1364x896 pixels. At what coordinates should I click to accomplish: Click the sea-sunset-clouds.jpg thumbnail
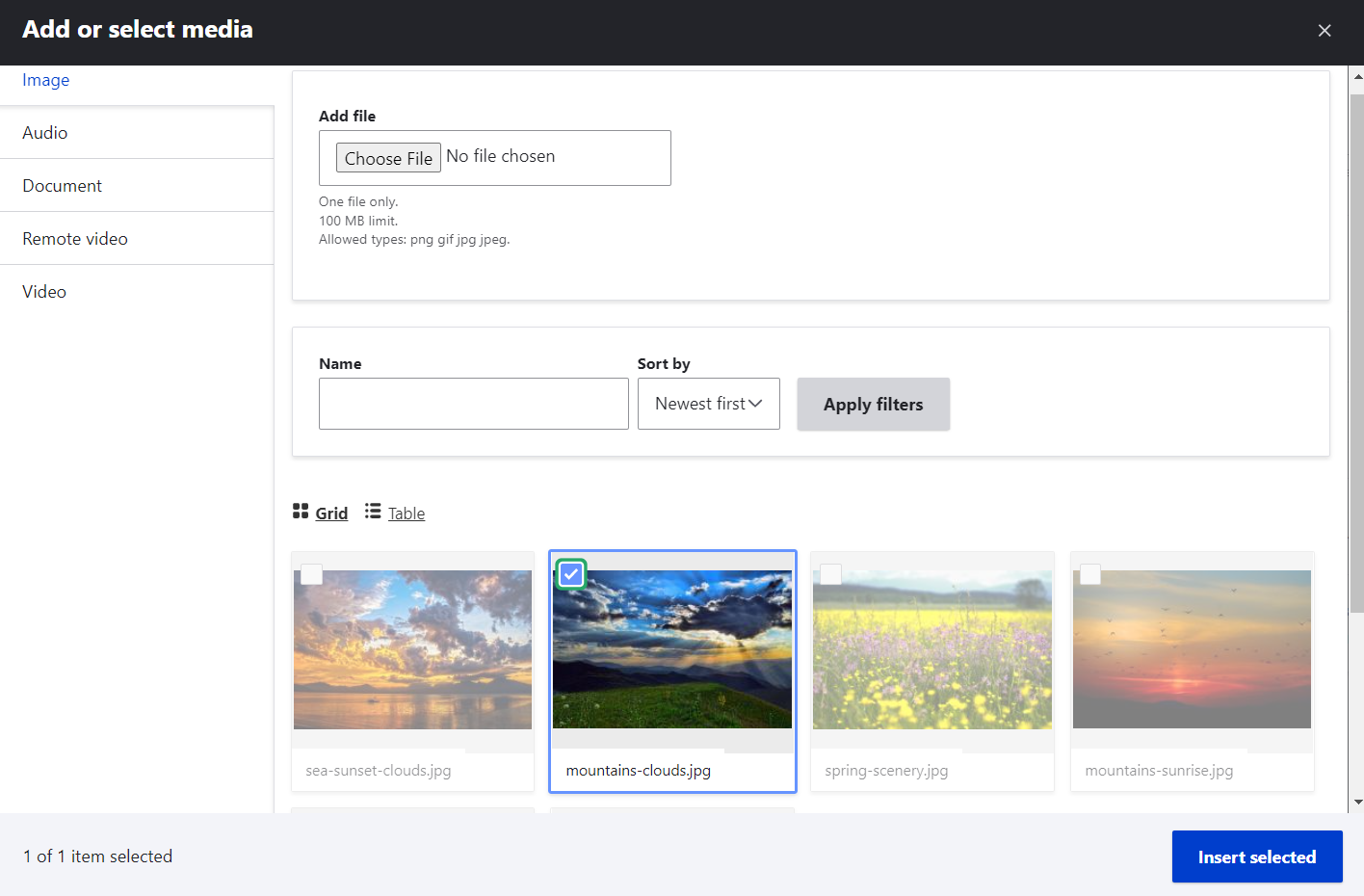click(x=412, y=649)
